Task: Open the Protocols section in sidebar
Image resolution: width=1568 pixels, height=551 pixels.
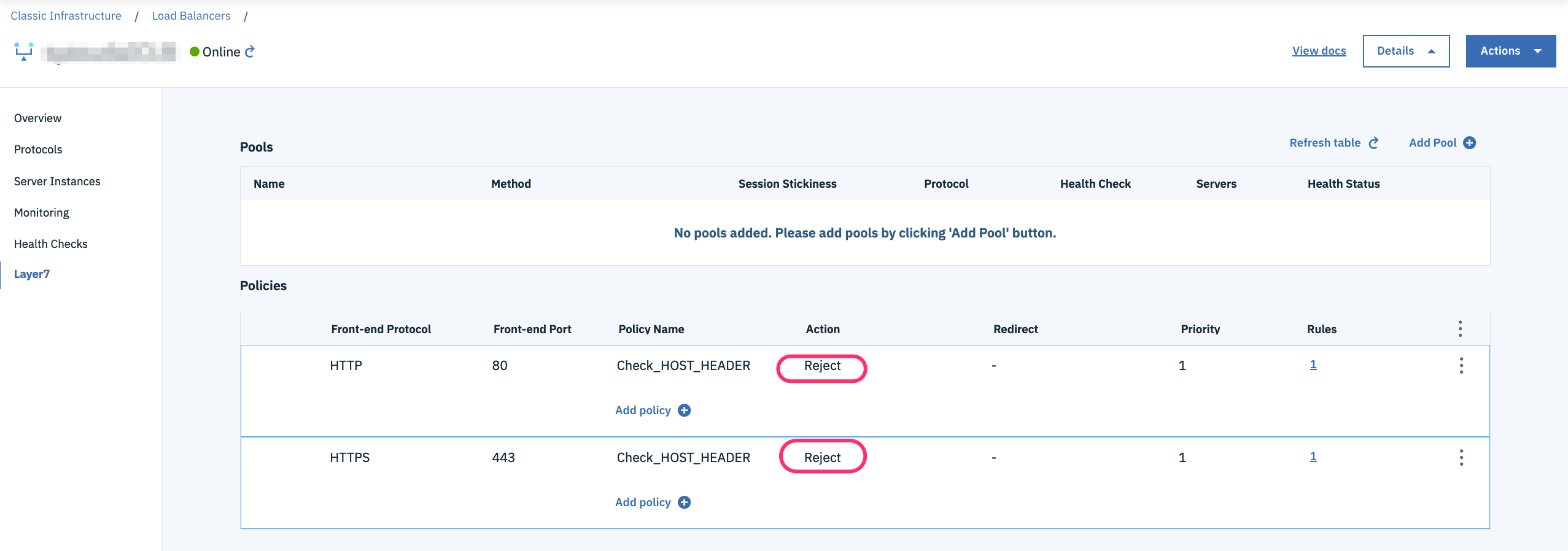Action: coord(38,150)
